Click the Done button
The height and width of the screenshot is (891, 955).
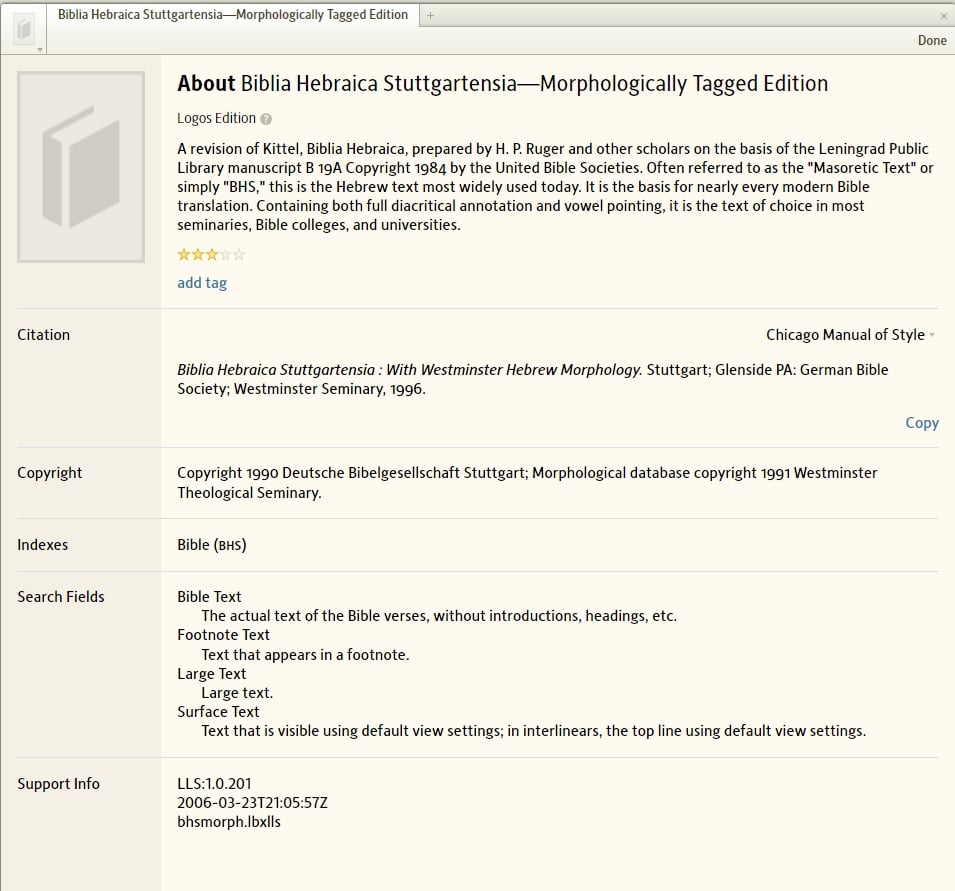click(x=932, y=40)
